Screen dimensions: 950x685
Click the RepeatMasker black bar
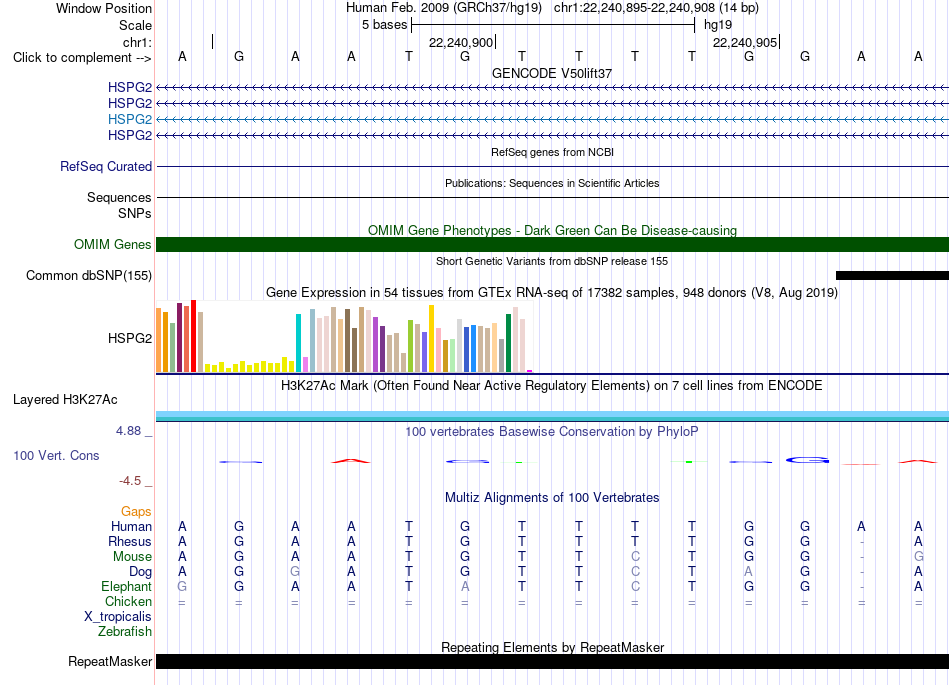click(552, 661)
